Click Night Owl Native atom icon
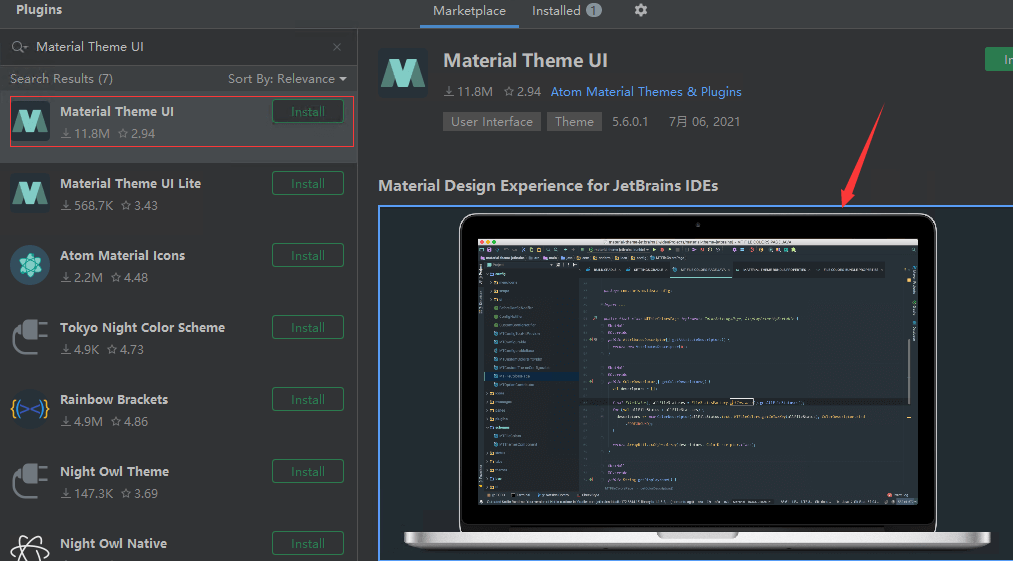1013x561 pixels. point(30,548)
